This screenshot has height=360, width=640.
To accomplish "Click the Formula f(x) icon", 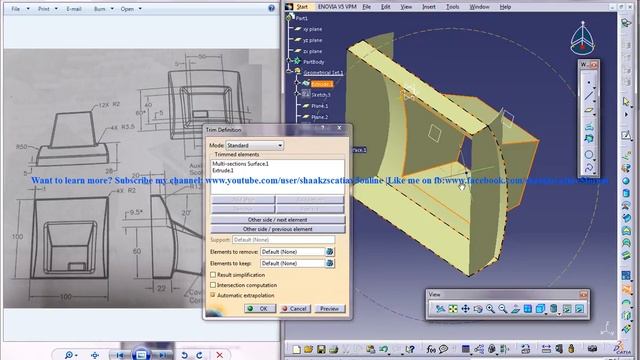I will pyautogui.click(x=431, y=349).
